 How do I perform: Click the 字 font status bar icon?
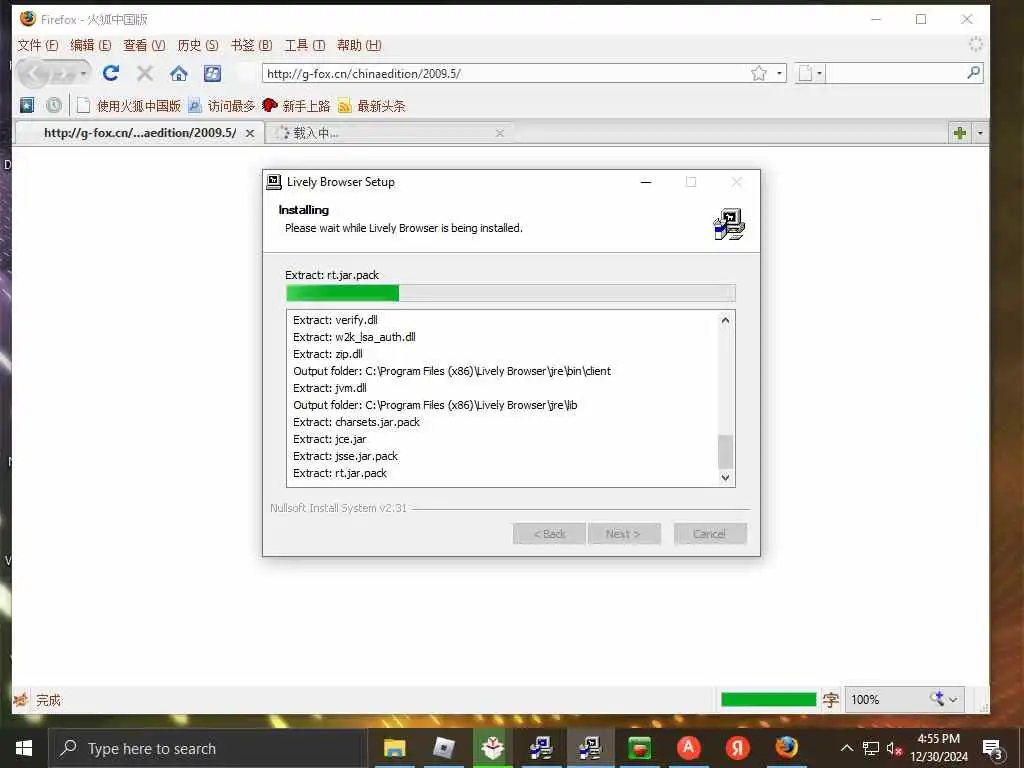(x=830, y=700)
